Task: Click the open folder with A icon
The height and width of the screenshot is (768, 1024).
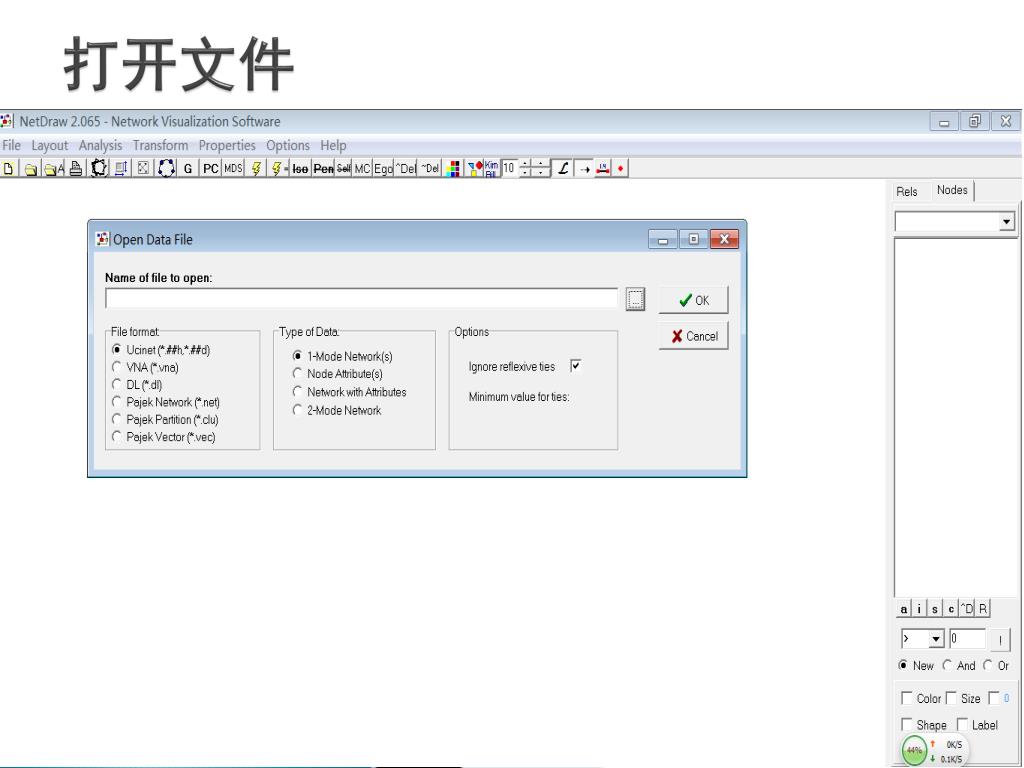Action: point(54,169)
